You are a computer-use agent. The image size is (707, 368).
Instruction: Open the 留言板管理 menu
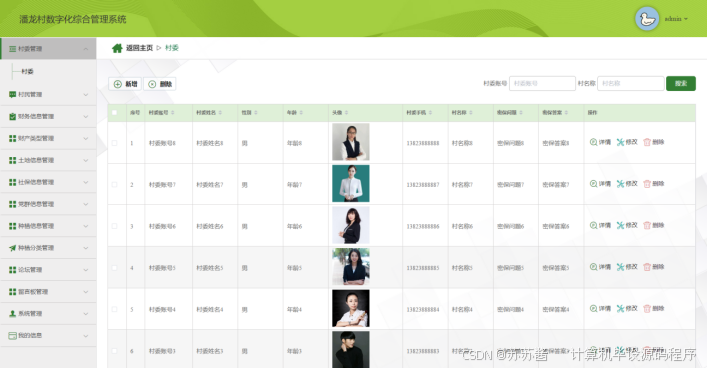48,292
